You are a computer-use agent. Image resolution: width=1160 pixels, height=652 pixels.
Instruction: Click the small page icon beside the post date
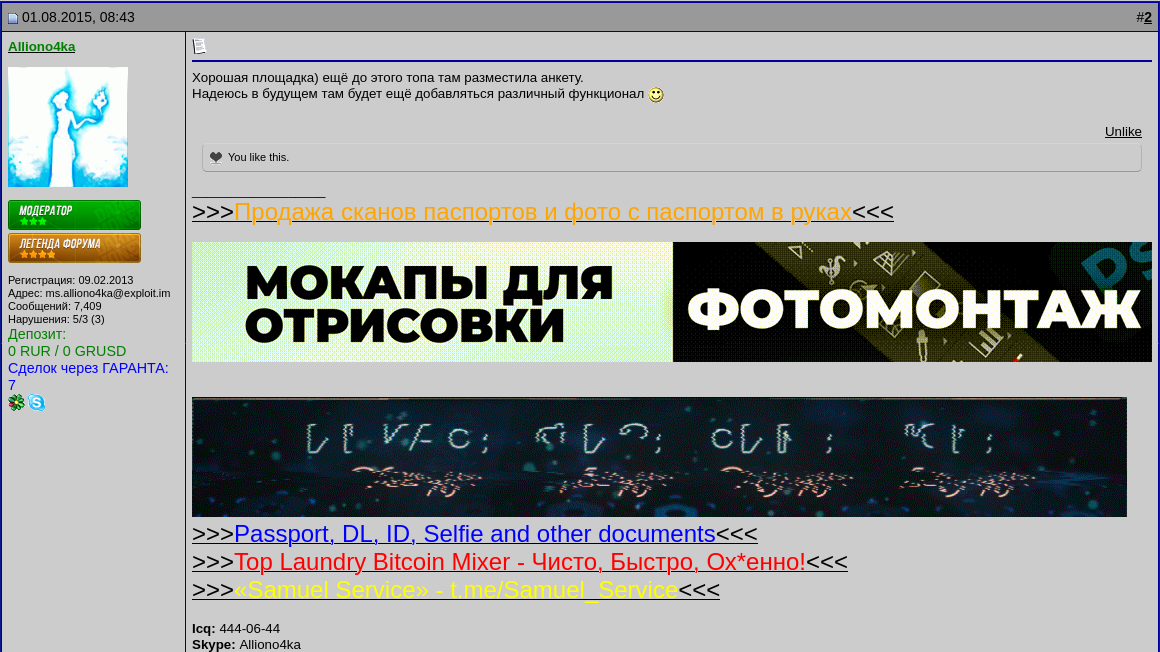point(12,17)
